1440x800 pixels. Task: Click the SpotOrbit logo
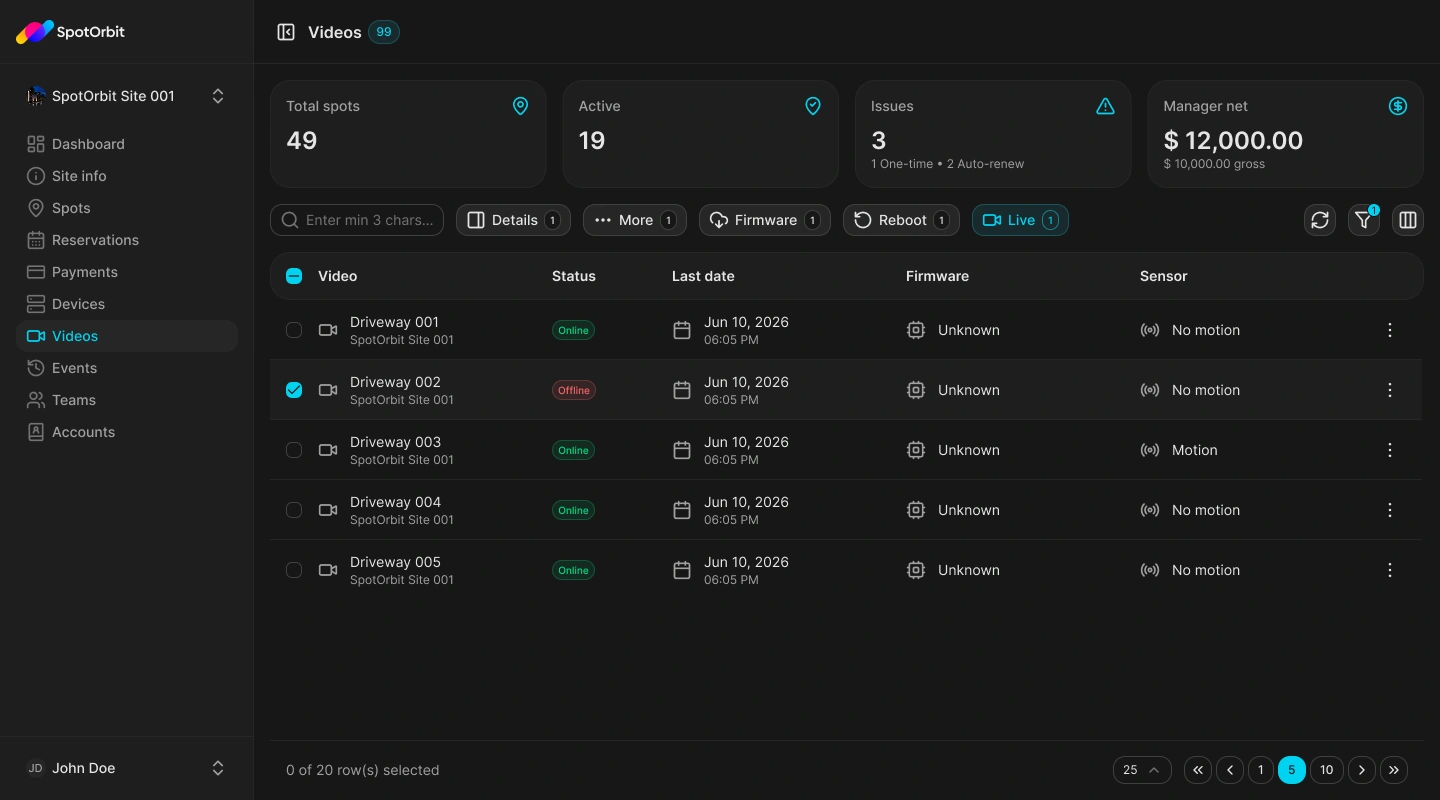[x=70, y=32]
